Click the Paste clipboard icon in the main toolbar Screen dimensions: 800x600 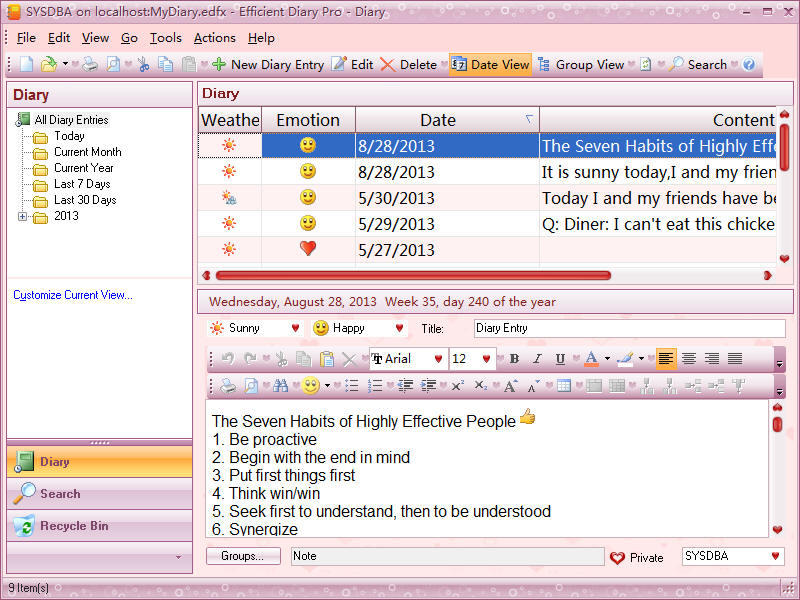(x=189, y=64)
